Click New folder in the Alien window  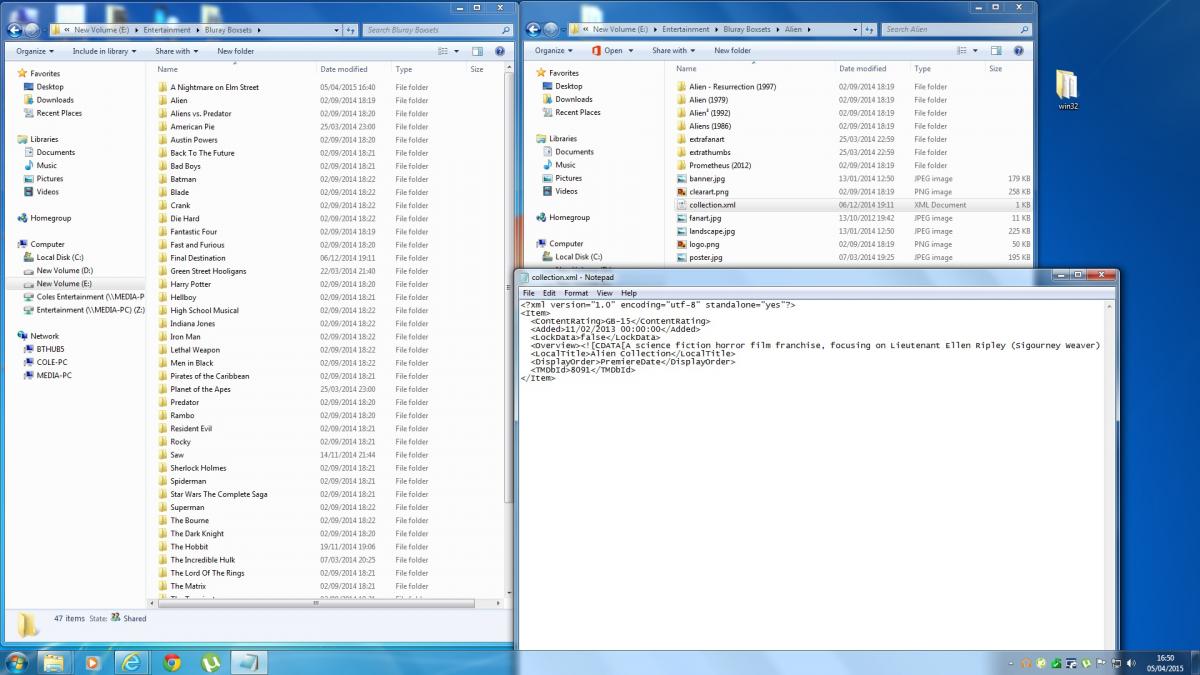click(732, 50)
